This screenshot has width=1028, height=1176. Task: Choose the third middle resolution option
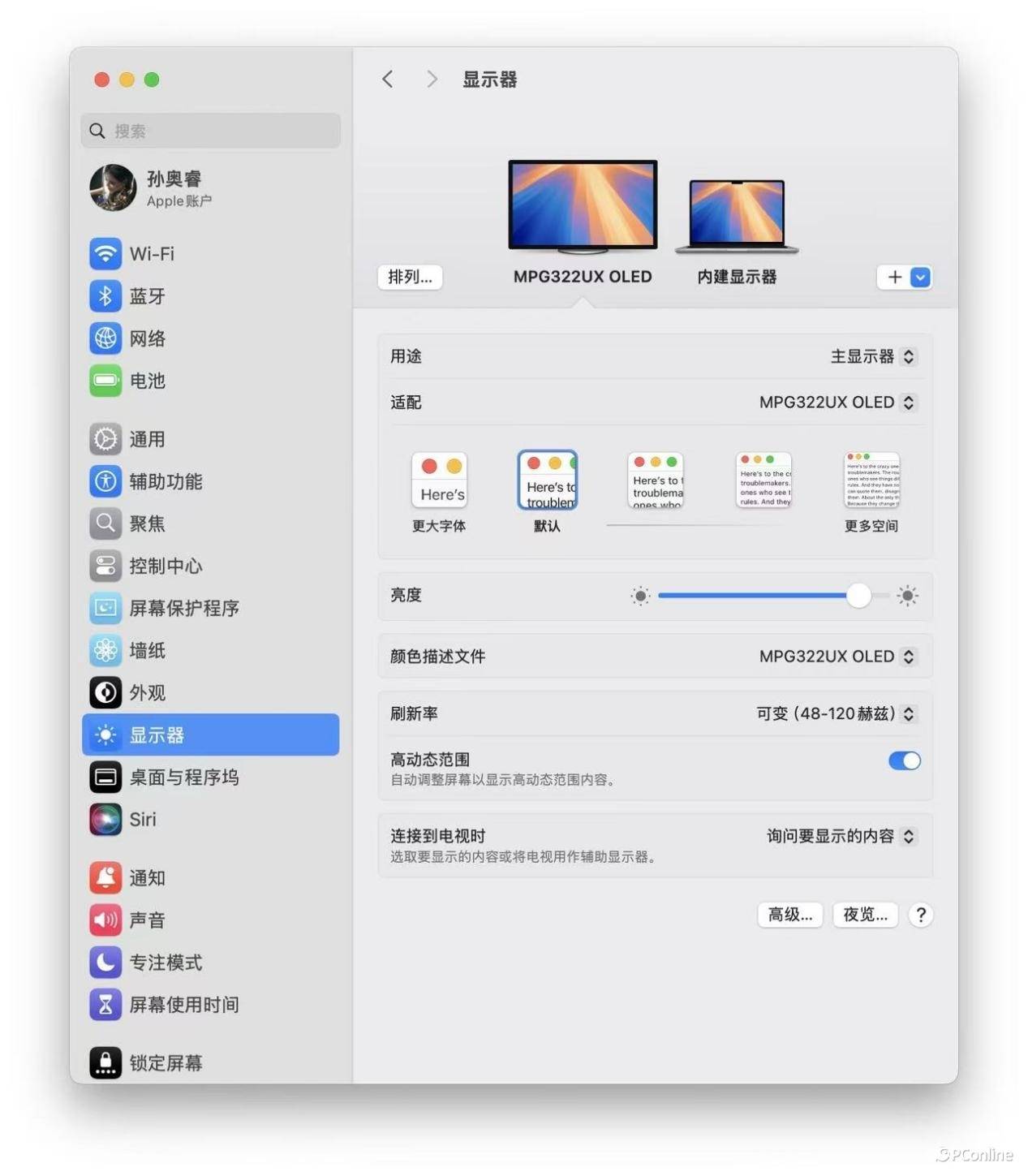coord(656,480)
